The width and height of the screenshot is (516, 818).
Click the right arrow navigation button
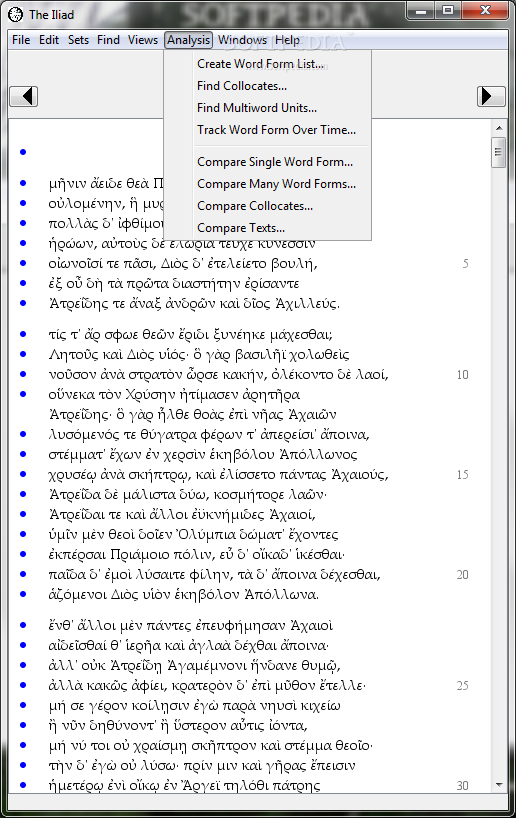click(x=491, y=96)
